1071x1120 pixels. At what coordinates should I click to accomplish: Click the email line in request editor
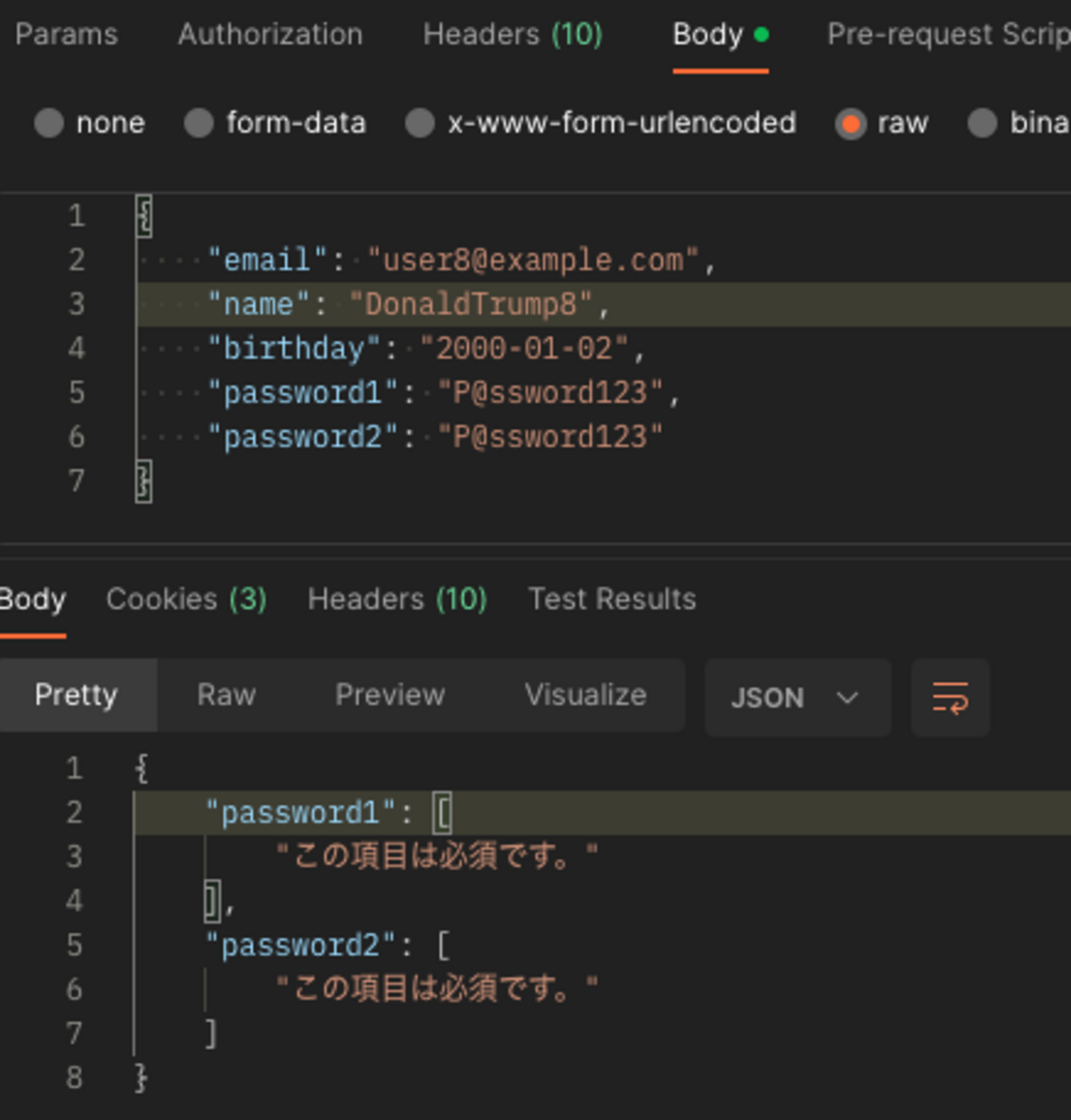pyautogui.click(x=461, y=260)
